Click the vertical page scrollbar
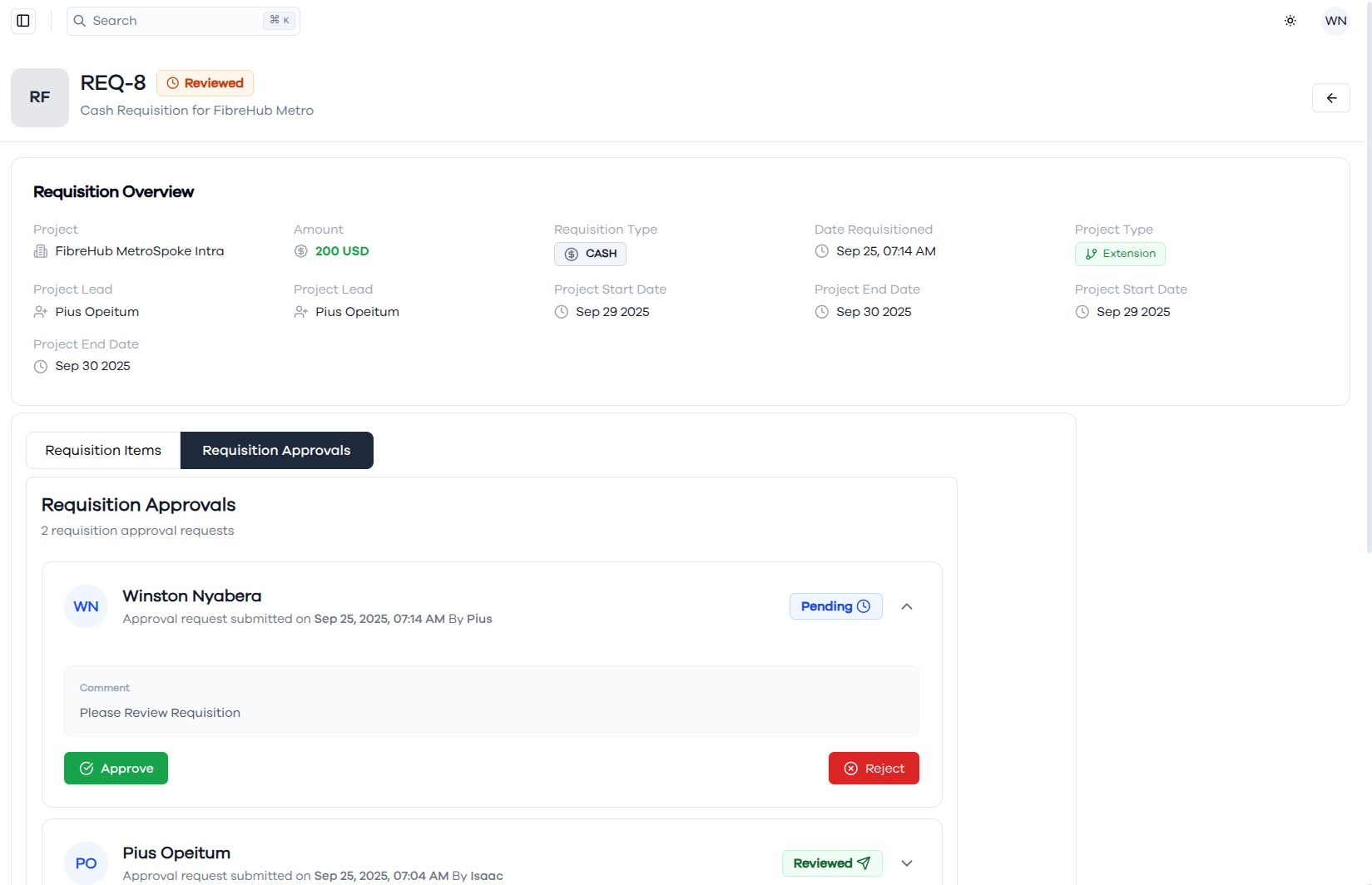Screen dimensions: 1372x885 [x=1369, y=276]
